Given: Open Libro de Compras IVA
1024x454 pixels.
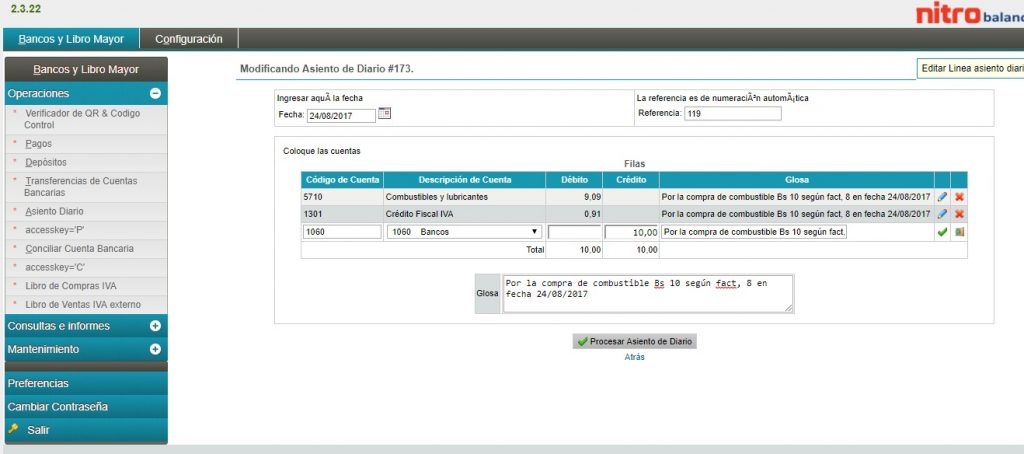Looking at the screenshot, I should [70, 286].
